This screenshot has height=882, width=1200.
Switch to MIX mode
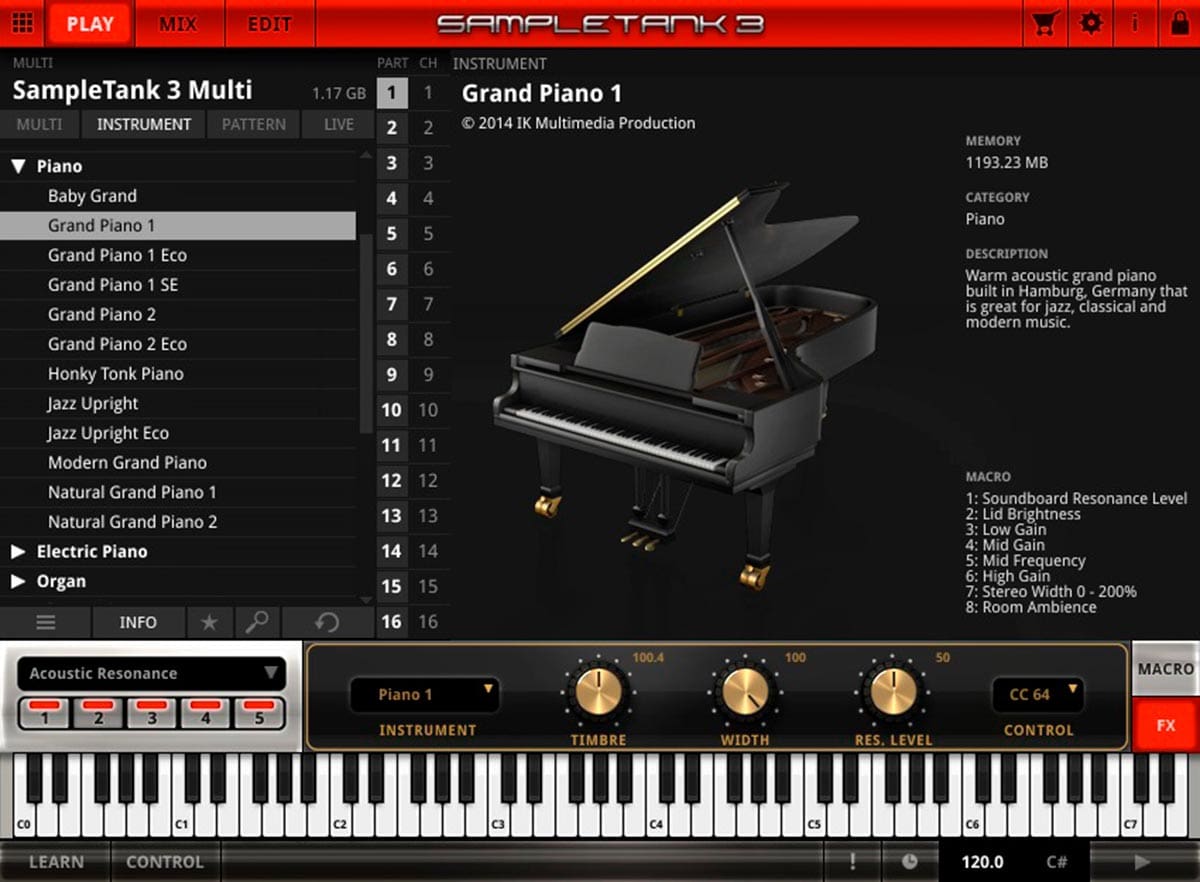(x=178, y=23)
